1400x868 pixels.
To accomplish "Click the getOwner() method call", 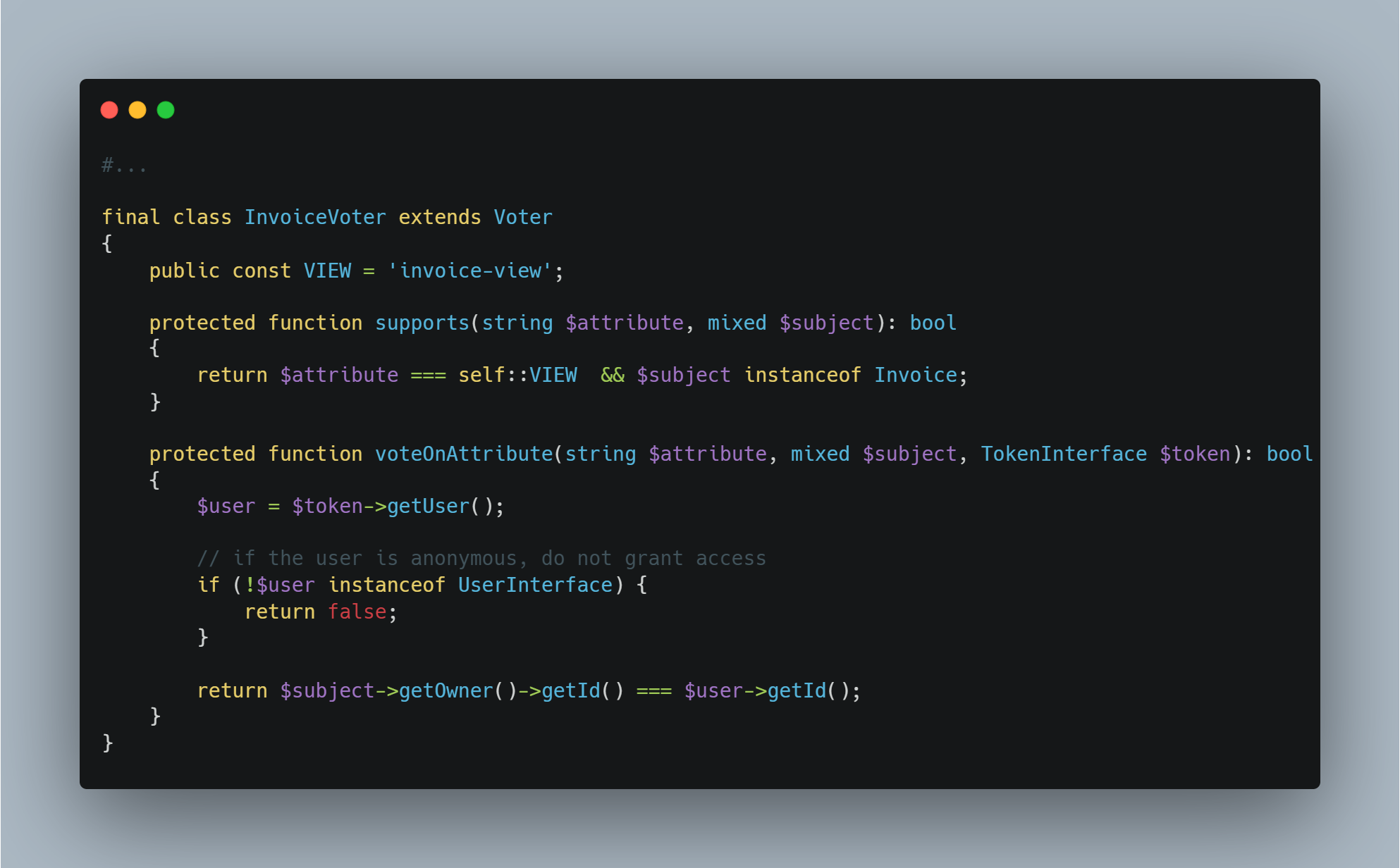I will 458,690.
